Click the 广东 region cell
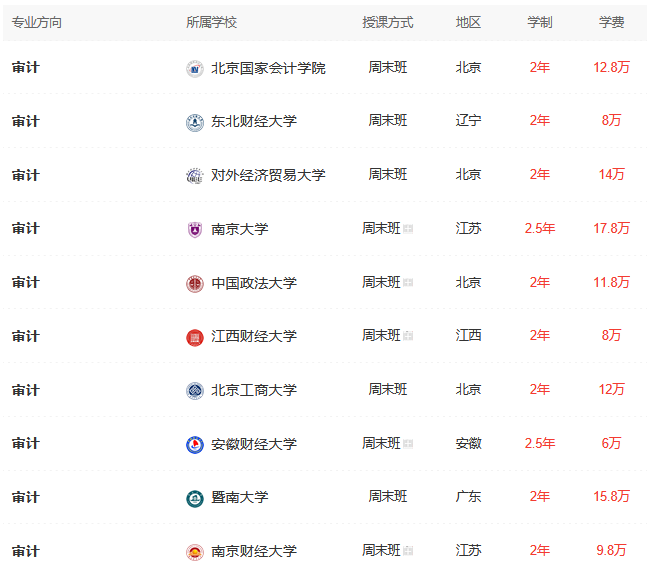 coord(468,497)
